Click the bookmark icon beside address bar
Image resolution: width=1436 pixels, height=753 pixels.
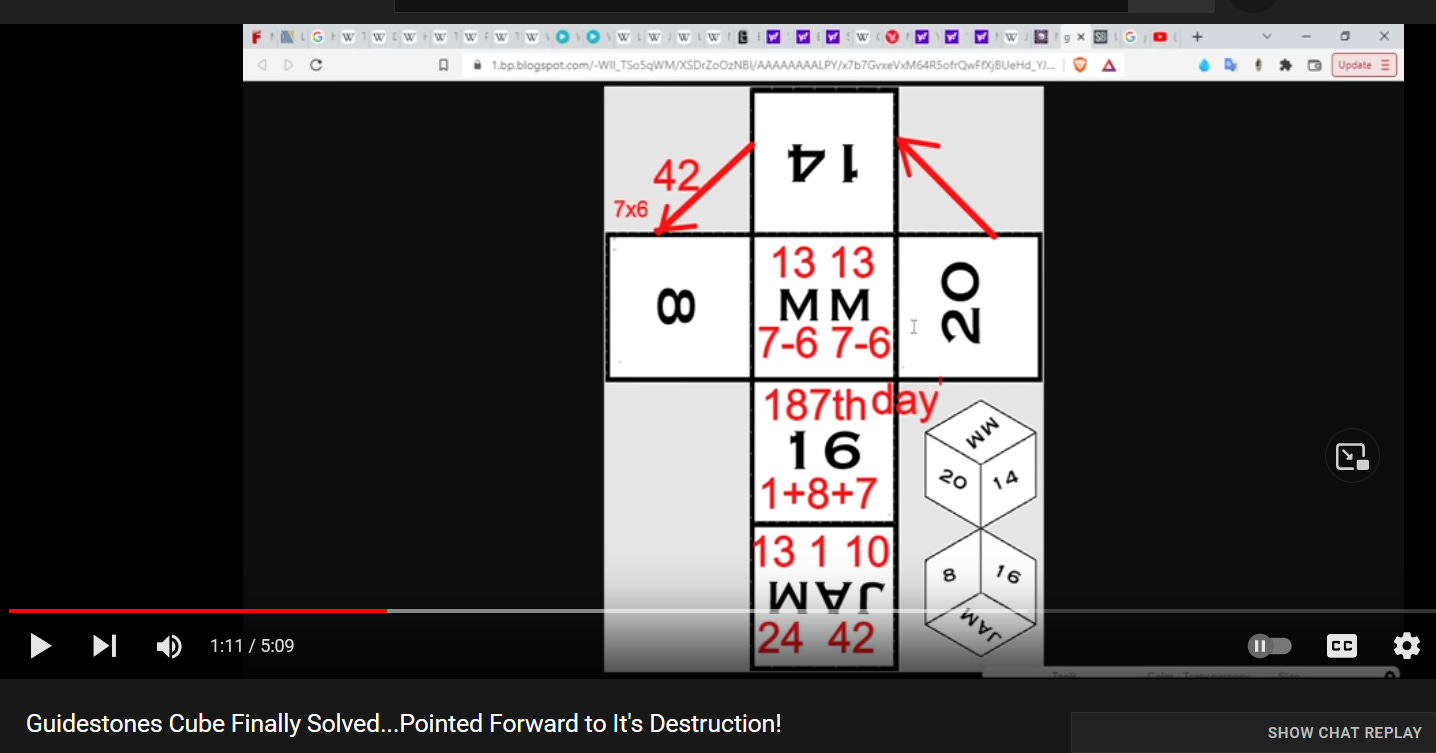pyautogui.click(x=444, y=65)
